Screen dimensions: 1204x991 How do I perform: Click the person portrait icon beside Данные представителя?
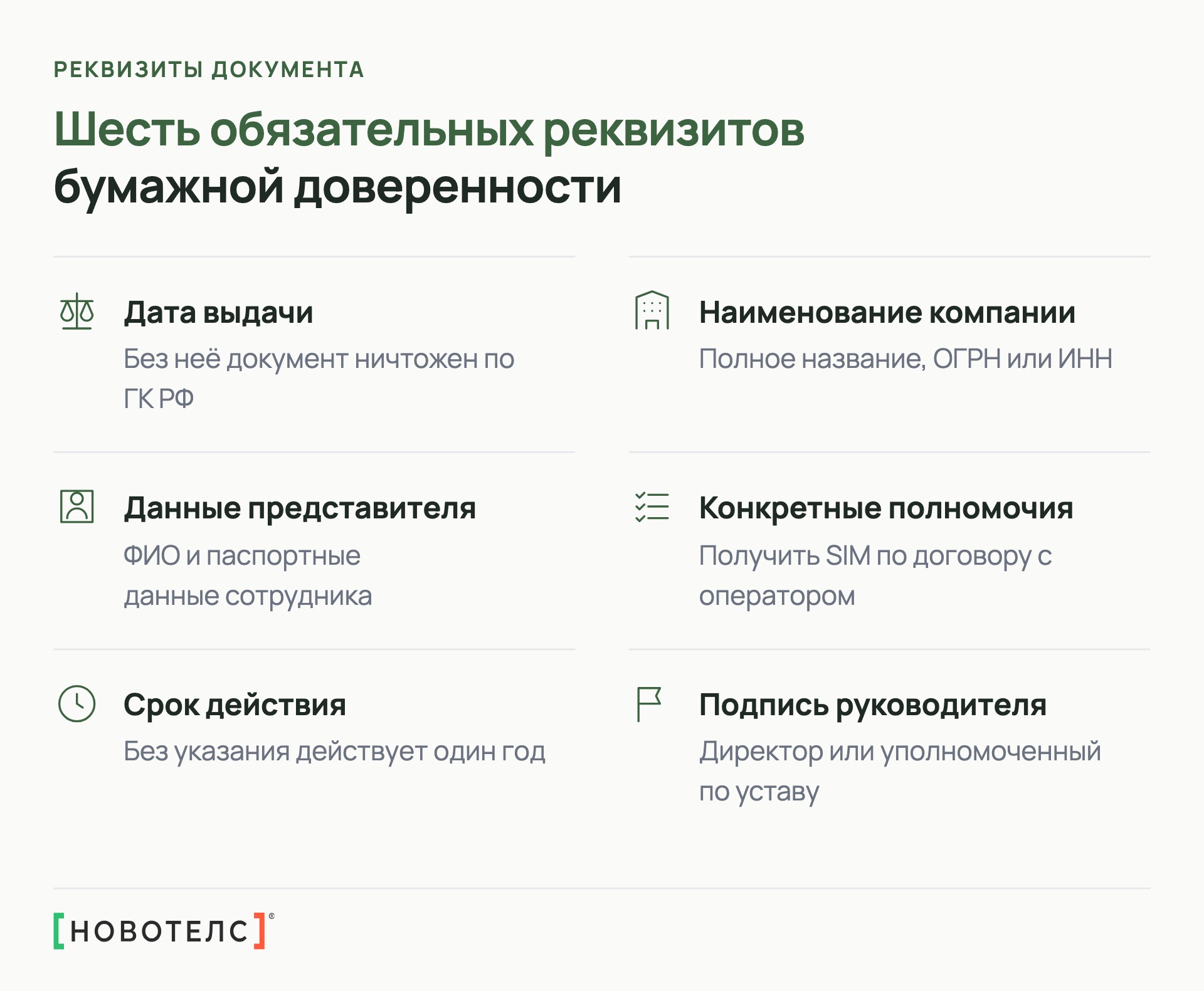[77, 506]
